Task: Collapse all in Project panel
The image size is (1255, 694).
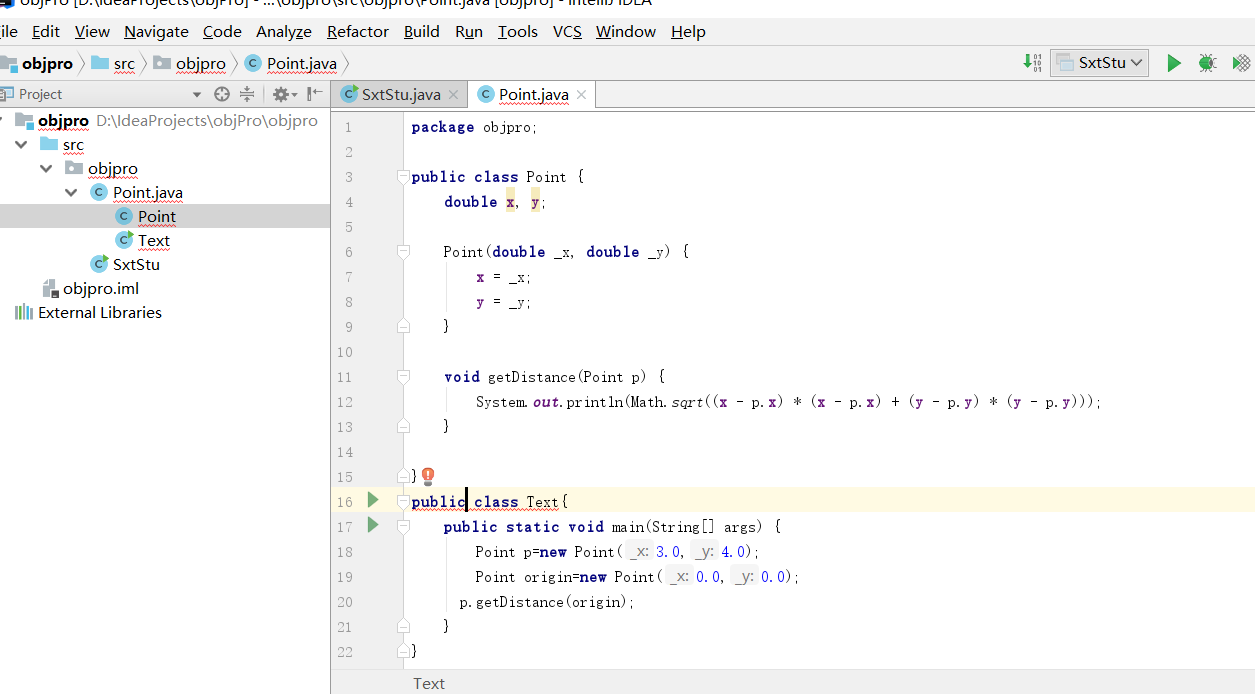Action: (x=247, y=94)
